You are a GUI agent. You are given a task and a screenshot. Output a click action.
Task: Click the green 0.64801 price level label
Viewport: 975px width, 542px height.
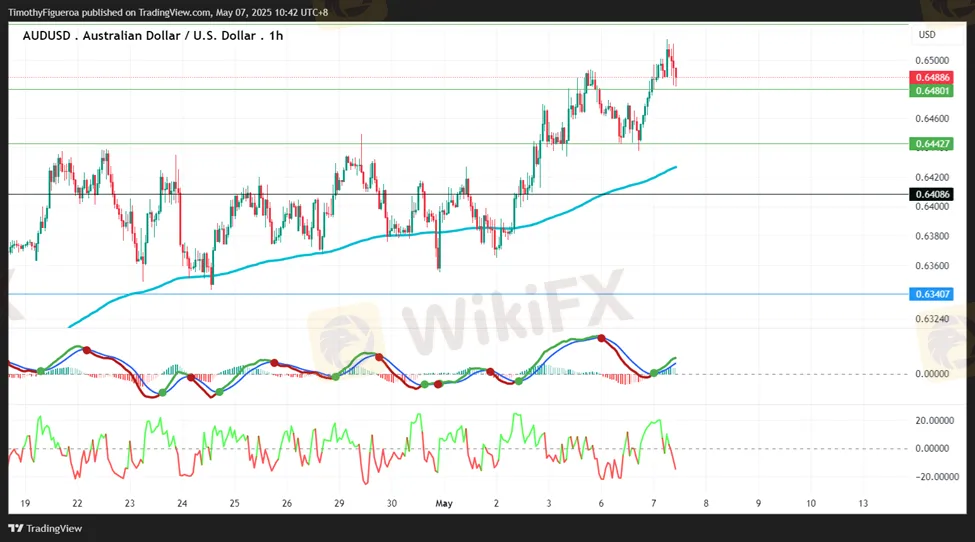pyautogui.click(x=931, y=90)
